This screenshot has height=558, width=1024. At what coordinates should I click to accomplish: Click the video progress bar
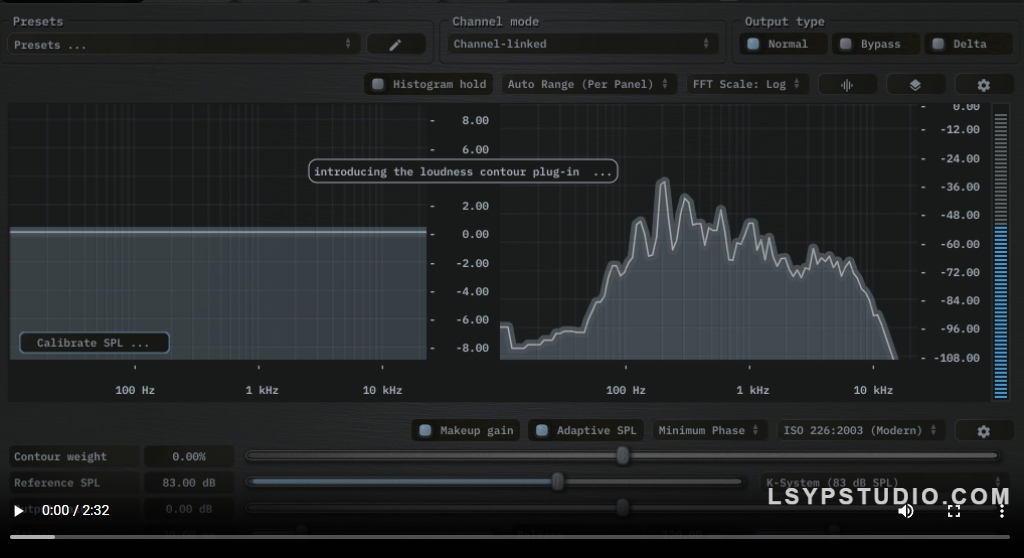(510, 537)
